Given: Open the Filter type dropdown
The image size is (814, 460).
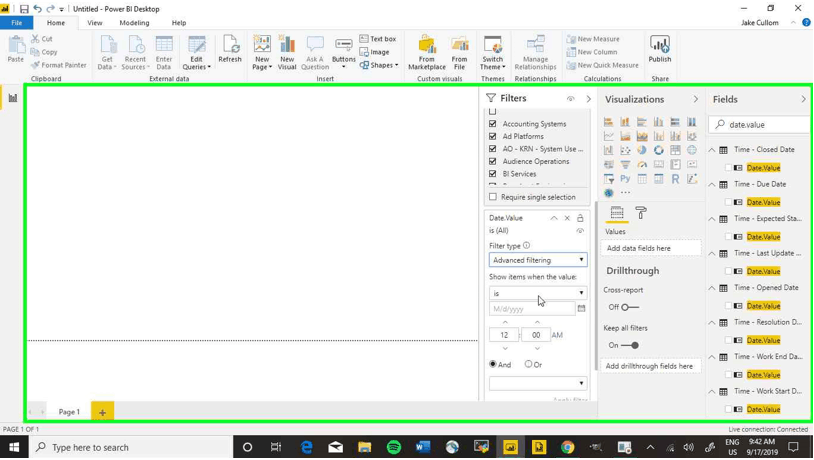Looking at the screenshot, I should click(x=538, y=260).
